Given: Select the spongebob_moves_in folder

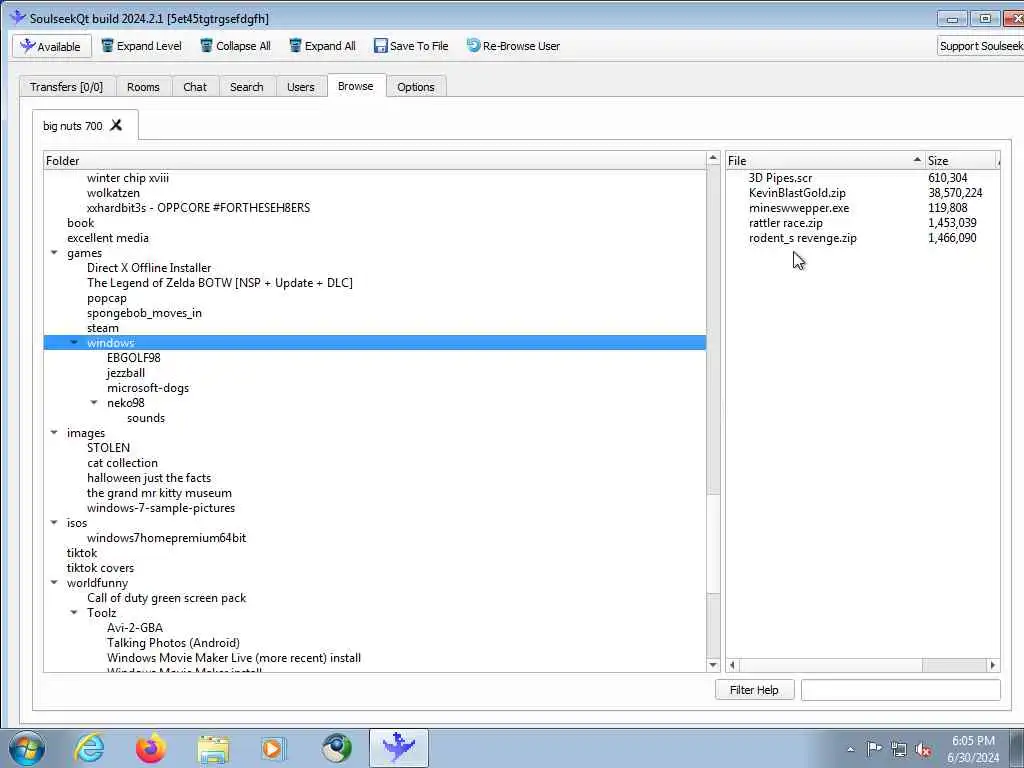Looking at the screenshot, I should point(144,313).
